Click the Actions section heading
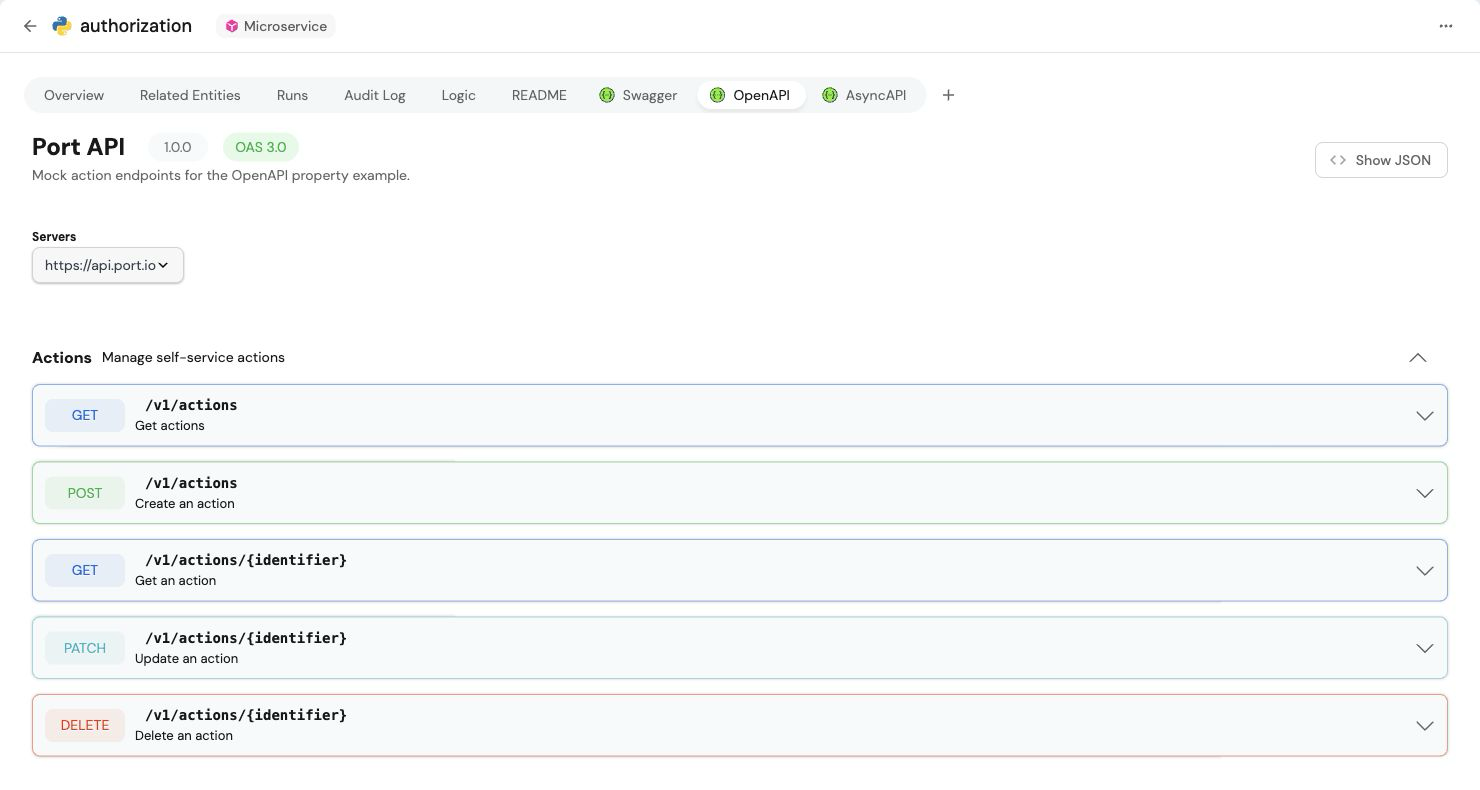1480x790 pixels. pos(62,358)
